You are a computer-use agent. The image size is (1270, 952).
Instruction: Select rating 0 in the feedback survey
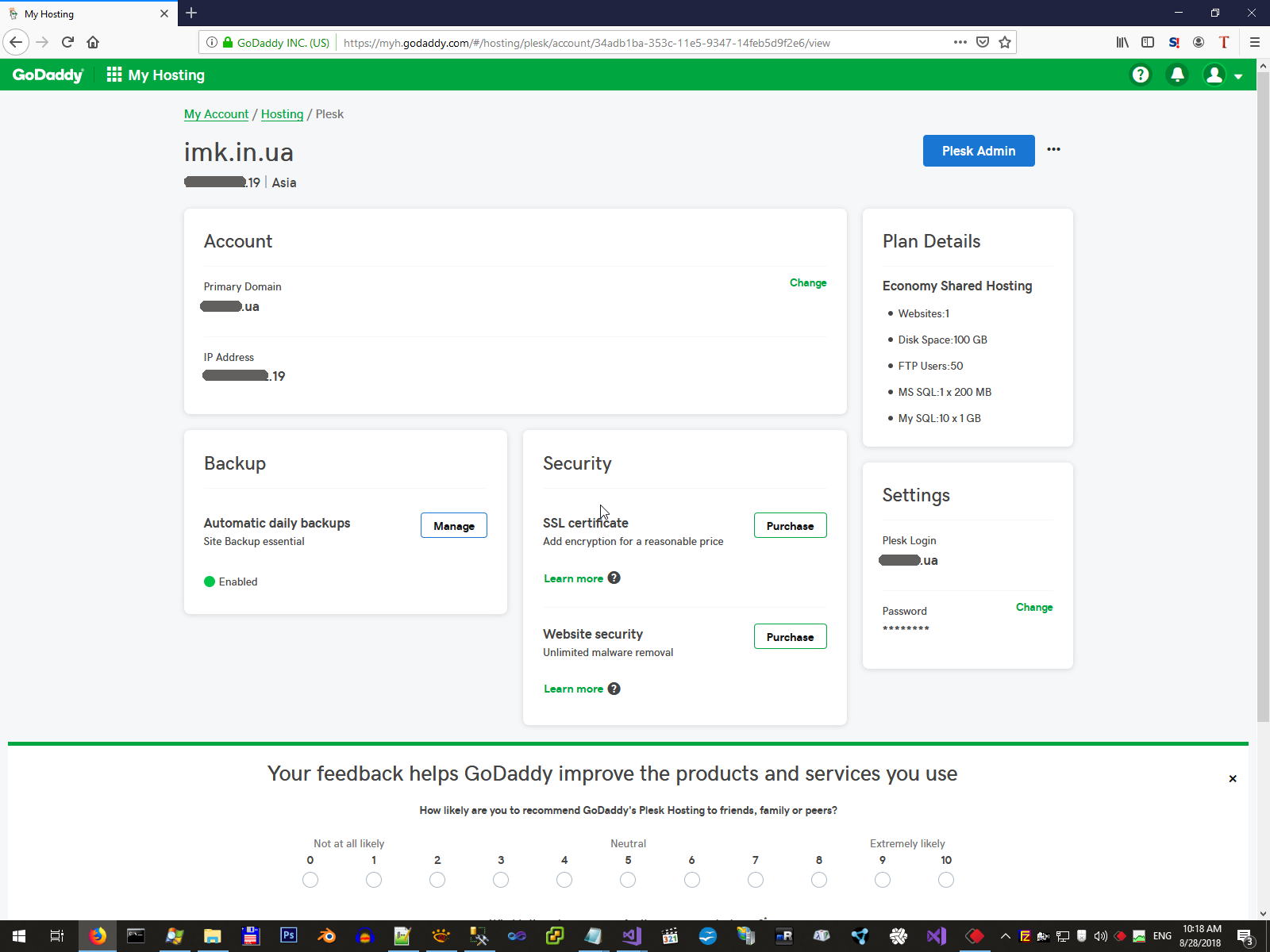point(310,880)
